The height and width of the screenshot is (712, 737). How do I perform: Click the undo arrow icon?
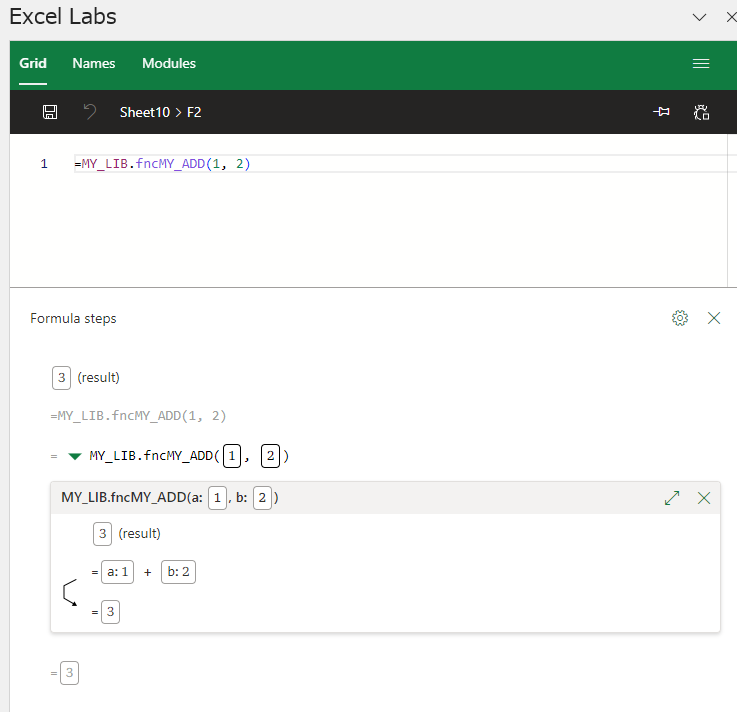(x=89, y=112)
